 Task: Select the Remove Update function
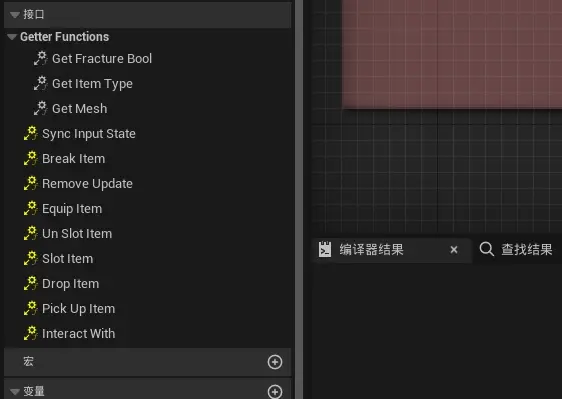pos(87,184)
